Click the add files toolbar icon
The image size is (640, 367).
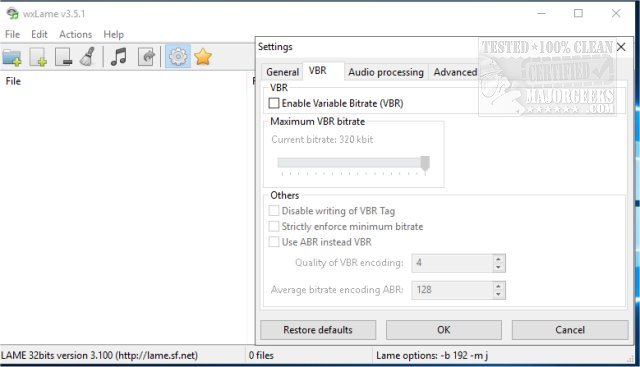[x=38, y=57]
